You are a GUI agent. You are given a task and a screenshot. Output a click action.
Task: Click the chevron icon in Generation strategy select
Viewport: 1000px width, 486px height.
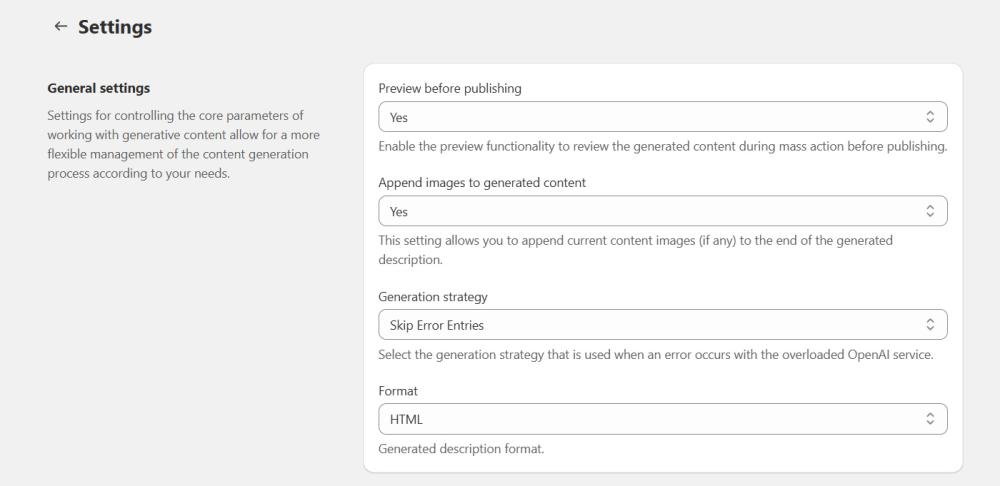click(930, 325)
